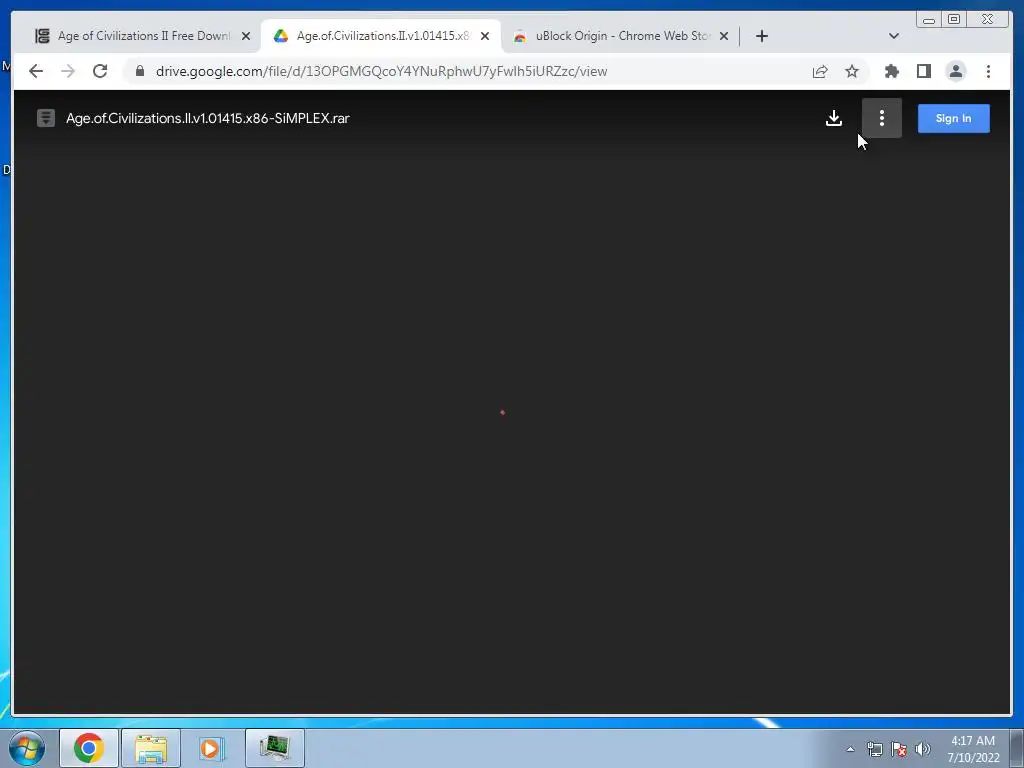Screen dimensions: 1024x768
Task: Open the Chrome three-dot settings menu
Action: (988, 71)
